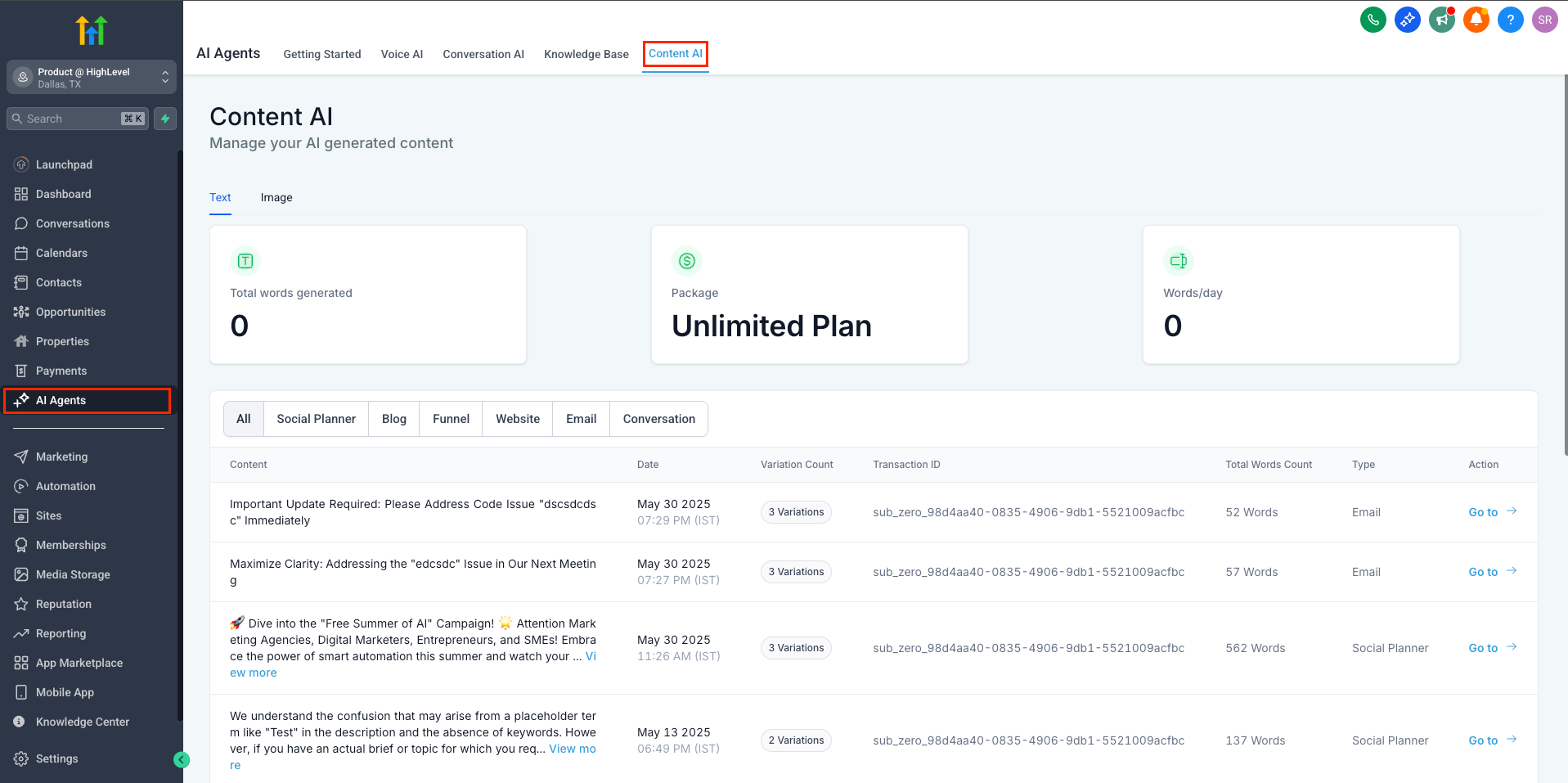1568x783 pixels.
Task: Filter content by Funnel
Action: (x=451, y=419)
